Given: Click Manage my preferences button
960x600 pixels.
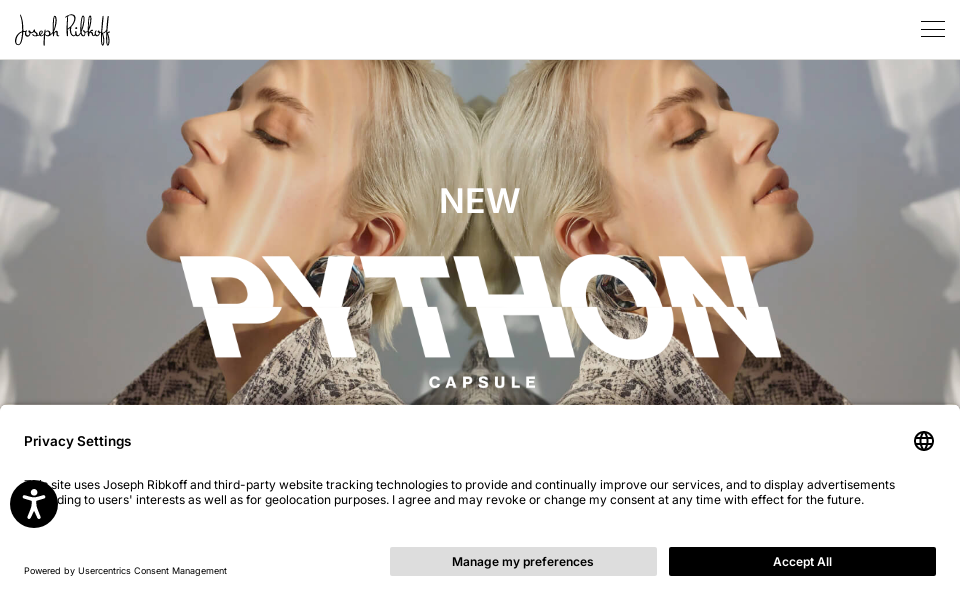Looking at the screenshot, I should click(x=523, y=561).
